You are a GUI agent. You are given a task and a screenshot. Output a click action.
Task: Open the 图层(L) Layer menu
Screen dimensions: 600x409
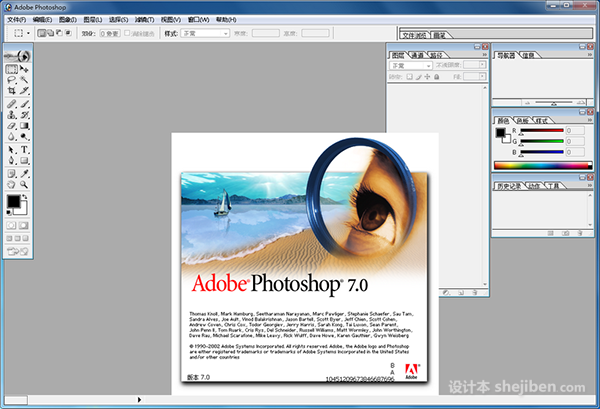[x=93, y=20]
